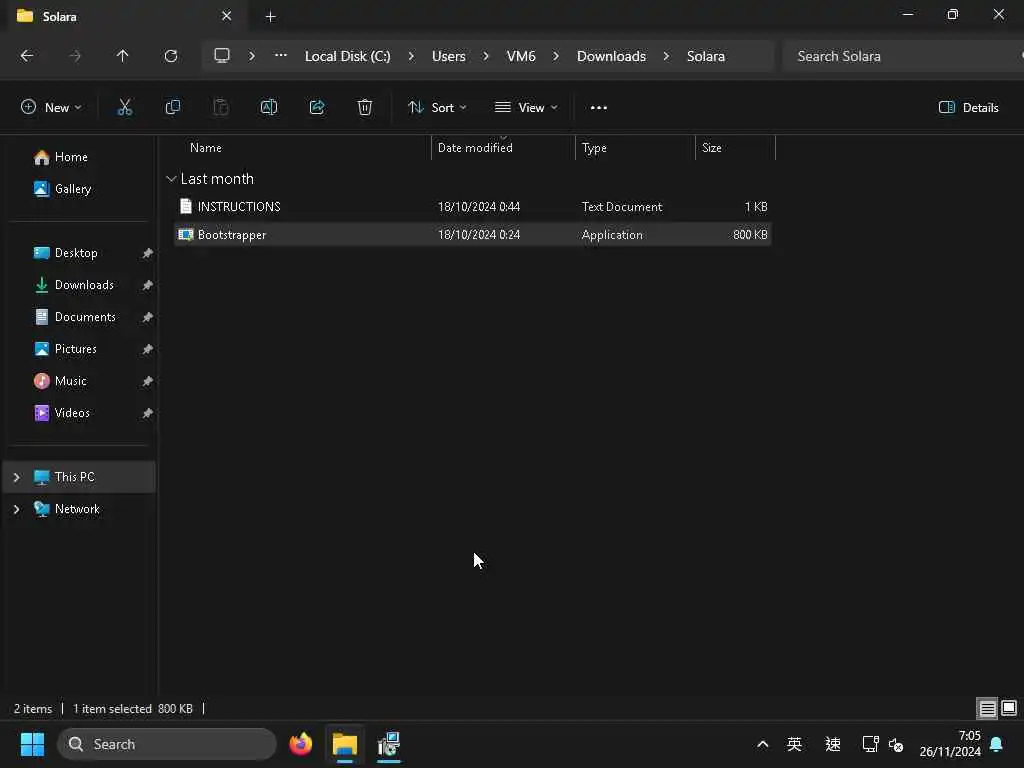
Task: Open the View dropdown
Action: click(x=526, y=108)
